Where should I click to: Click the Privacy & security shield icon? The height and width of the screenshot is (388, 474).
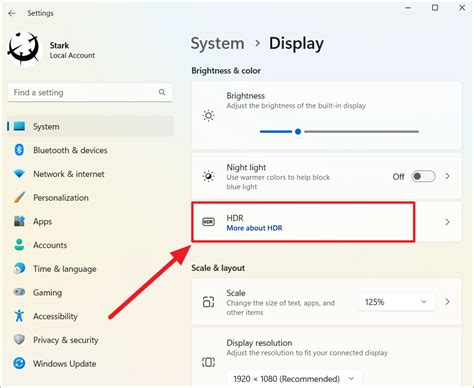(19, 340)
